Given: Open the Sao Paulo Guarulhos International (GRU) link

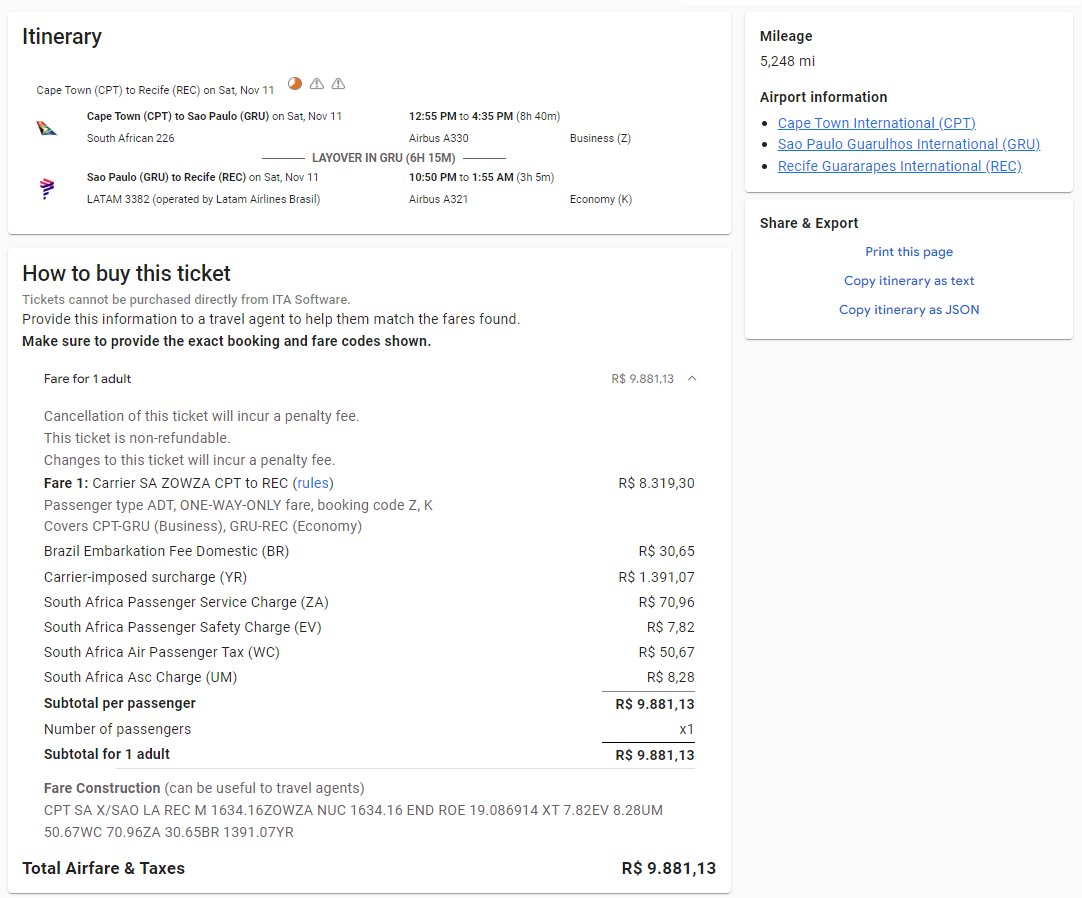Looking at the screenshot, I should pyautogui.click(x=909, y=144).
